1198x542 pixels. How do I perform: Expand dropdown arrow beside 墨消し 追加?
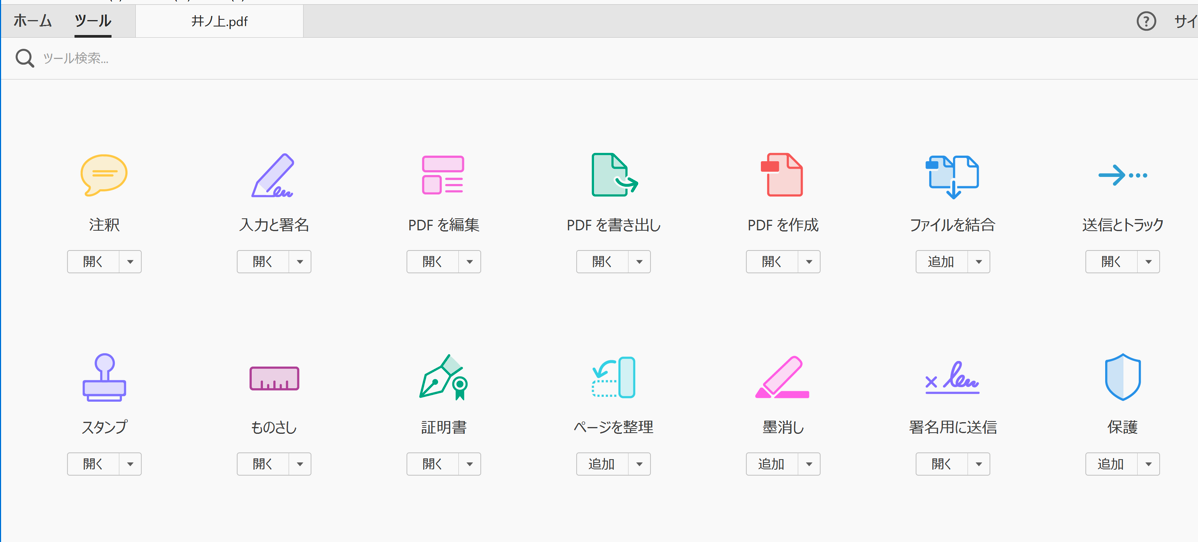point(808,464)
